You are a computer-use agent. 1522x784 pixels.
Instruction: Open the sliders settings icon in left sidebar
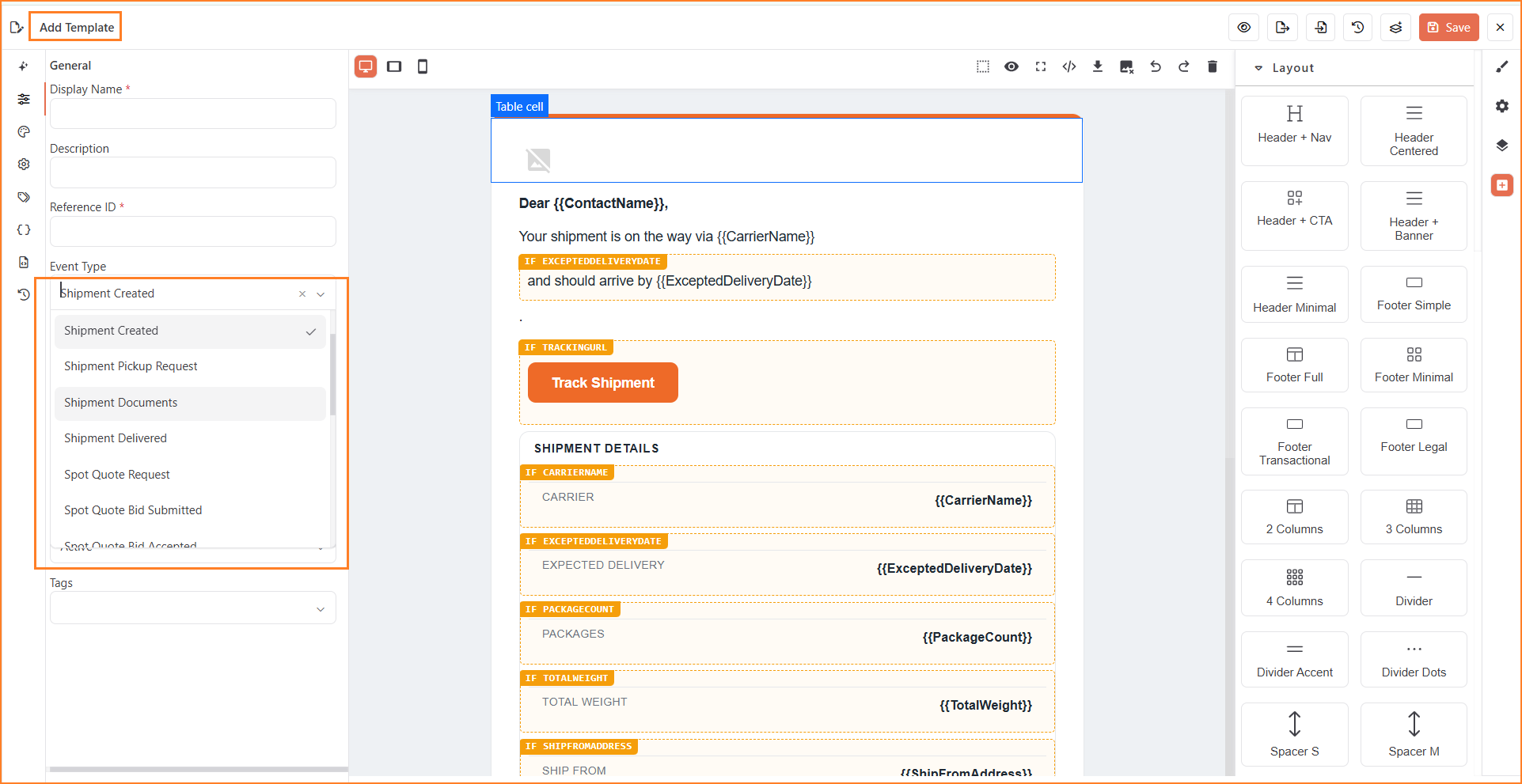pyautogui.click(x=24, y=99)
